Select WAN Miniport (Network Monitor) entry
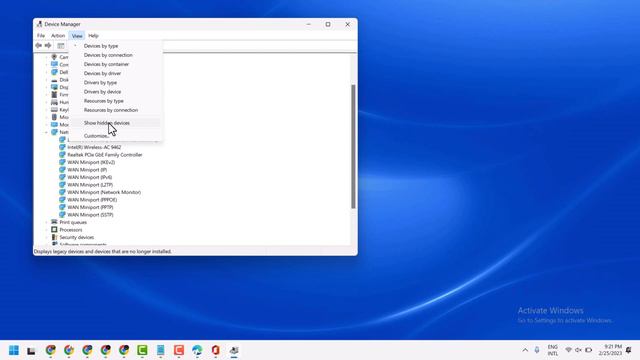 coord(104,192)
